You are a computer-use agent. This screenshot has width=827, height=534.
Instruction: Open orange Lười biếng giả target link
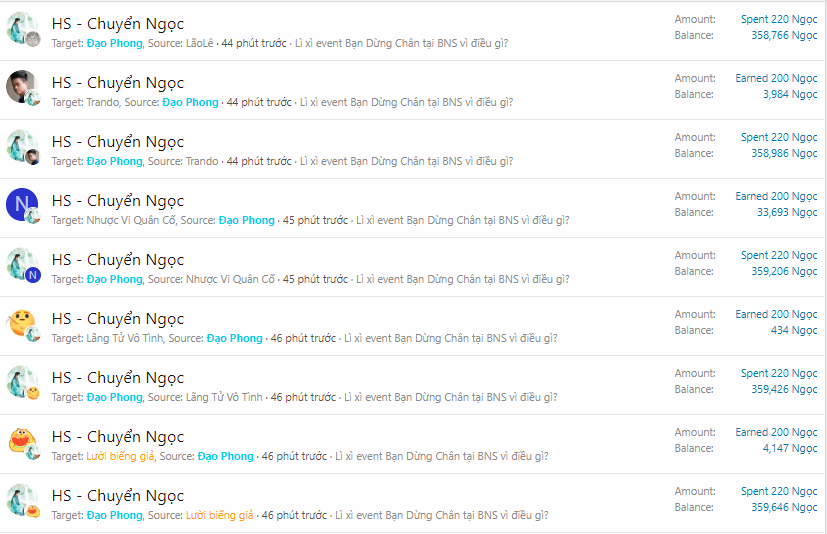[120, 456]
